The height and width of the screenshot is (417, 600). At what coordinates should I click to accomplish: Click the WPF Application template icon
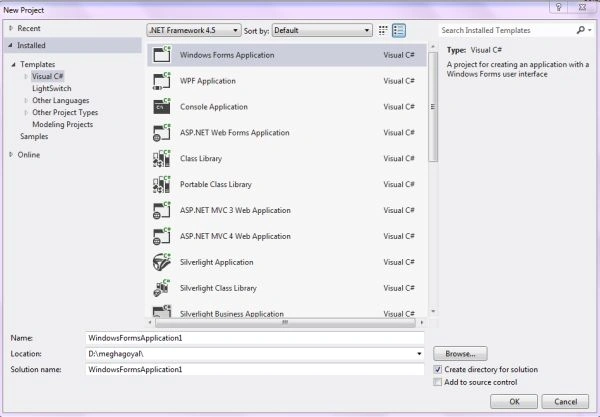coord(162,80)
